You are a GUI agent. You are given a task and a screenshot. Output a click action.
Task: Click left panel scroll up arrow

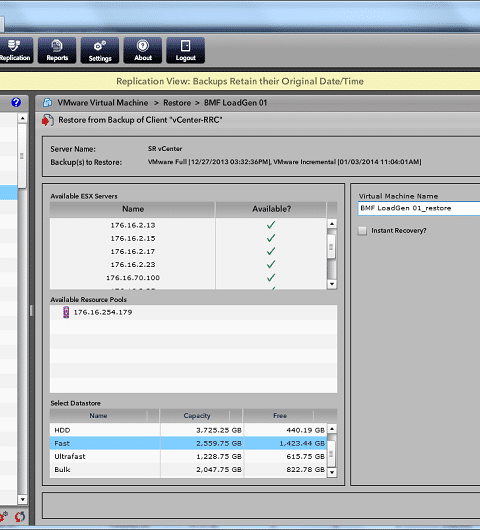[x=22, y=118]
